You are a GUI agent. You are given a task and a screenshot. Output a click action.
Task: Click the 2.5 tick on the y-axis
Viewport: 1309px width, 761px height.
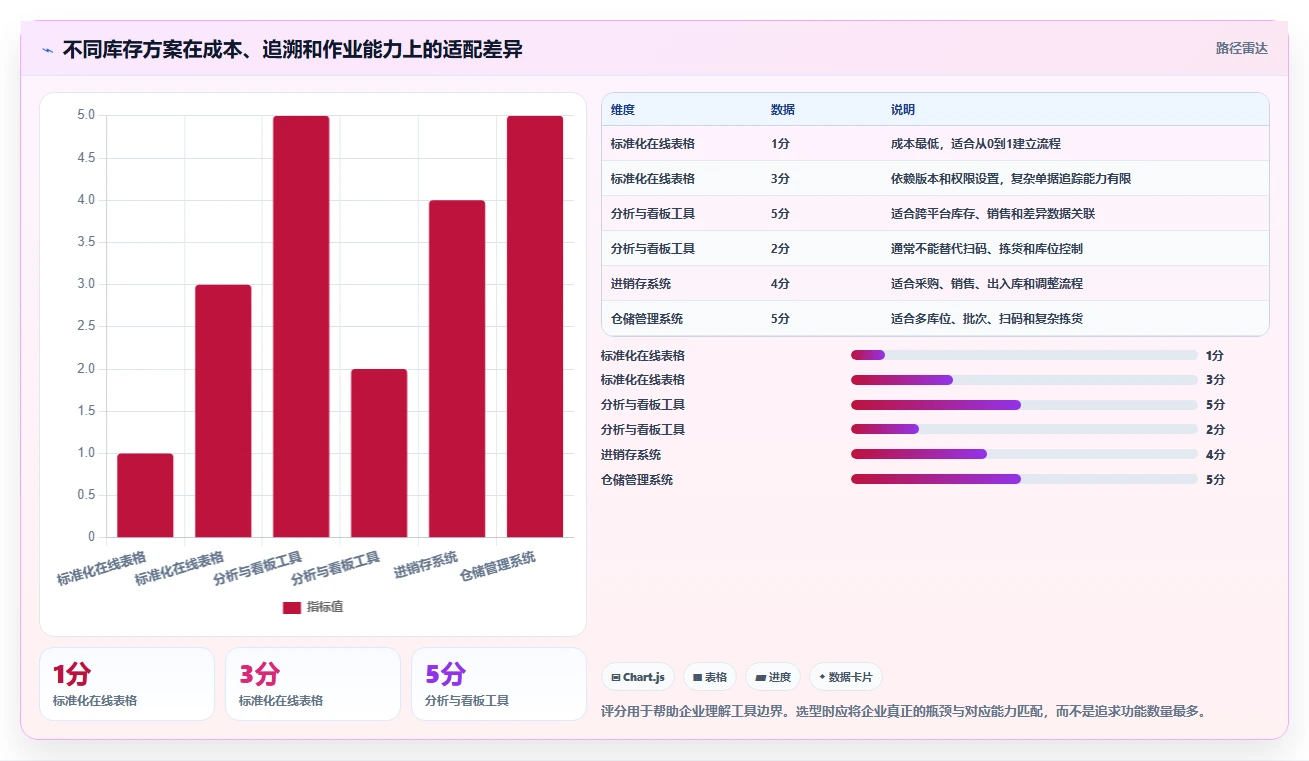click(86, 326)
